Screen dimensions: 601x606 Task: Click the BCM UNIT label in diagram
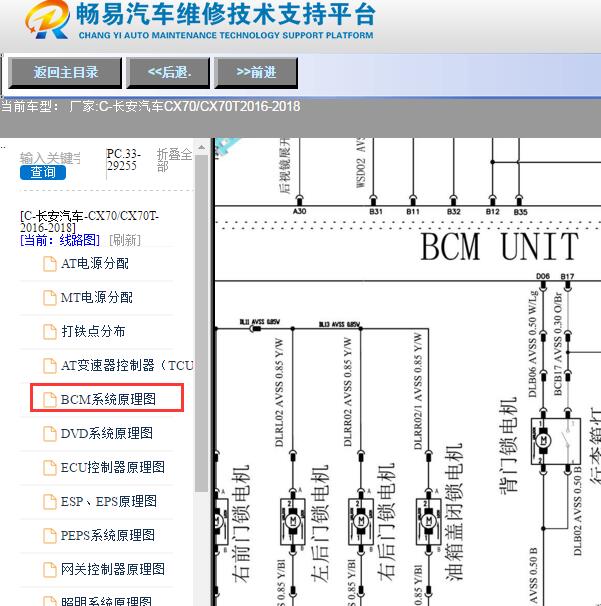coord(499,247)
